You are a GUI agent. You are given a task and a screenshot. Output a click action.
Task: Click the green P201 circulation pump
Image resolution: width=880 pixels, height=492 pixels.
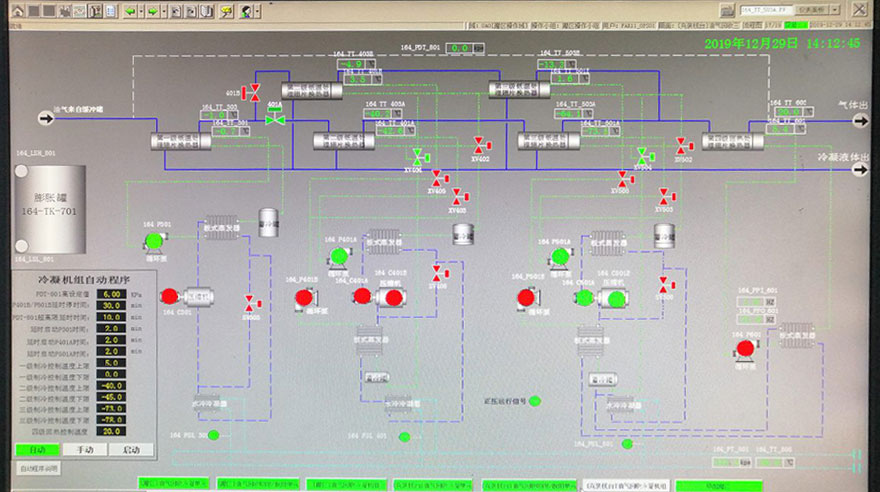154,241
